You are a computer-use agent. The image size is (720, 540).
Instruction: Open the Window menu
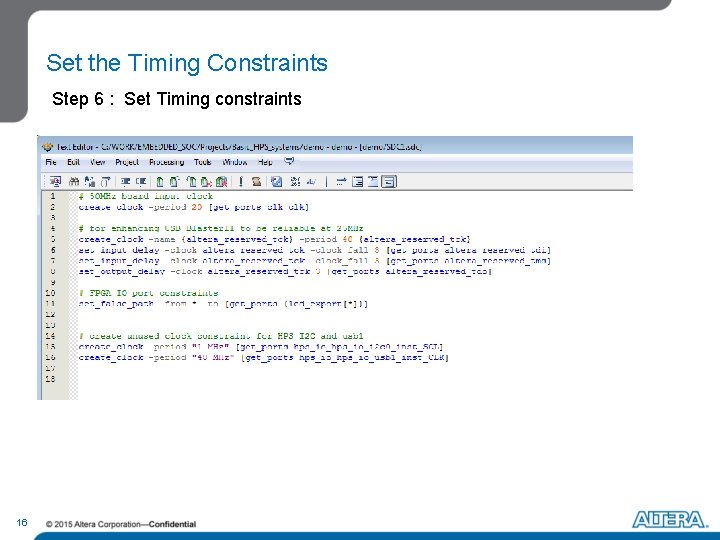point(235,162)
